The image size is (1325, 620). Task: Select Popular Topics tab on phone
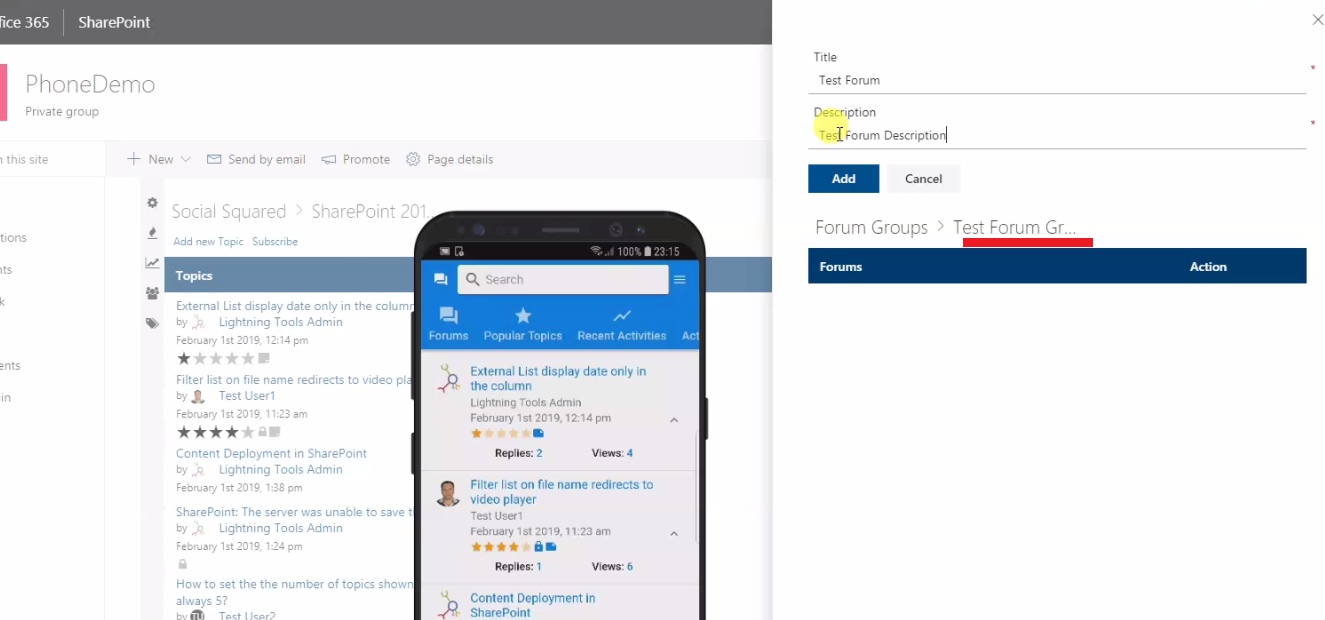523,324
